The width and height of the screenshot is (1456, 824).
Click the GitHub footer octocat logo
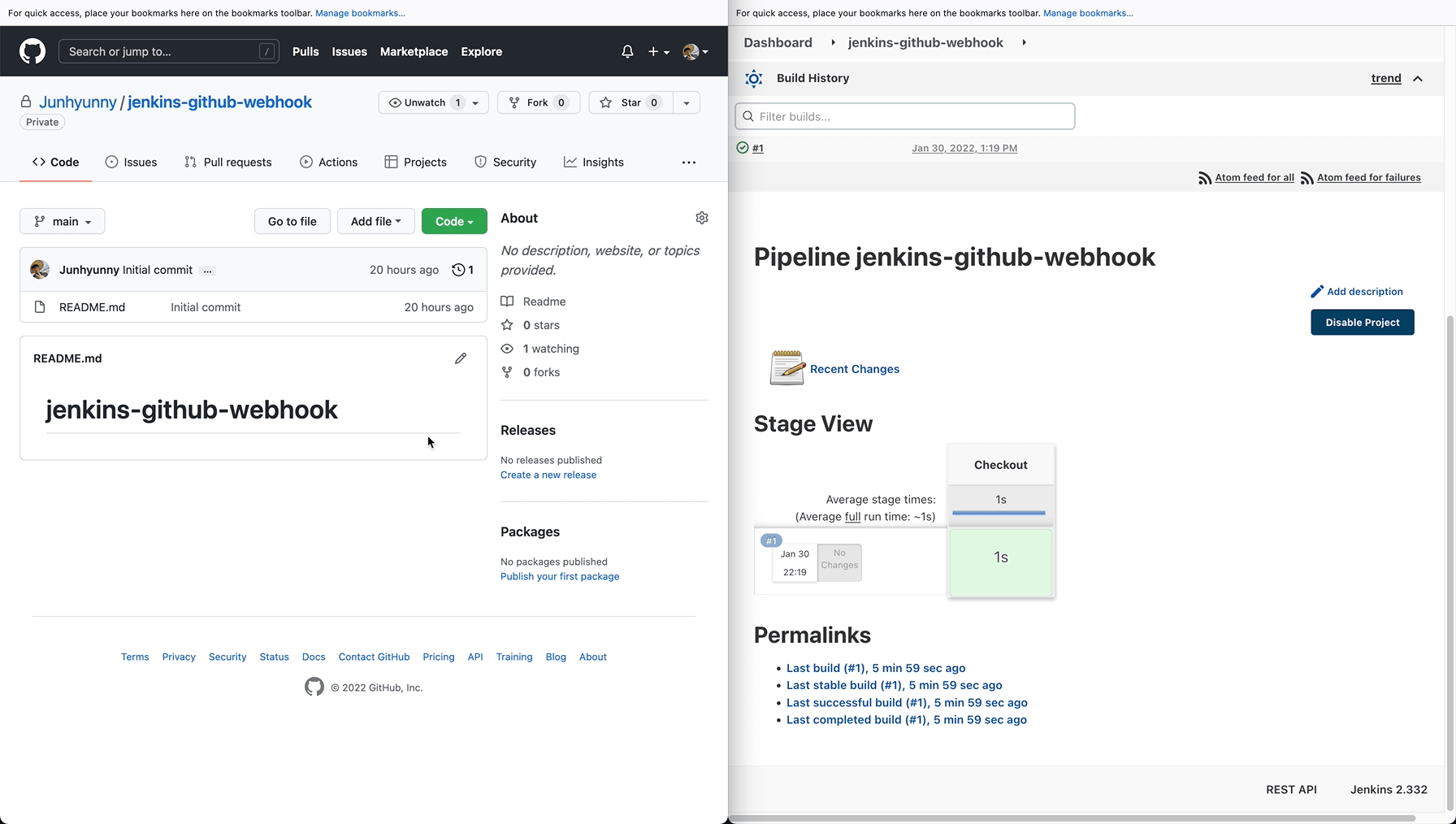pos(314,687)
